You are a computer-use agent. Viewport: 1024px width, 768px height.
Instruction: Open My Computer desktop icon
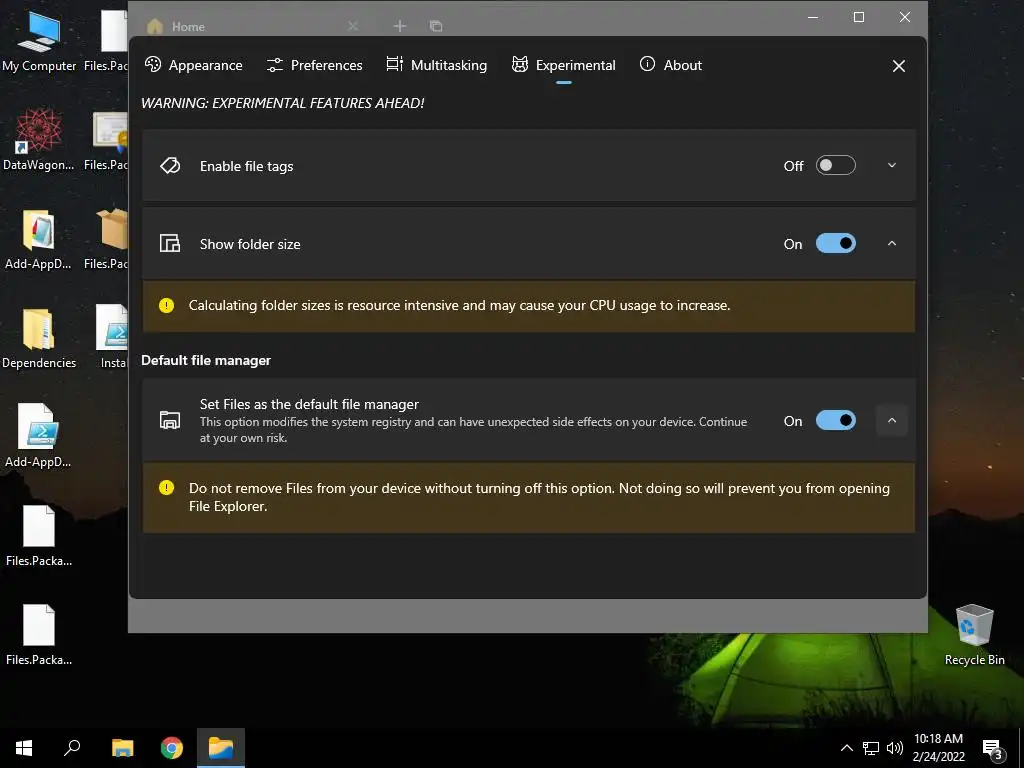click(39, 41)
